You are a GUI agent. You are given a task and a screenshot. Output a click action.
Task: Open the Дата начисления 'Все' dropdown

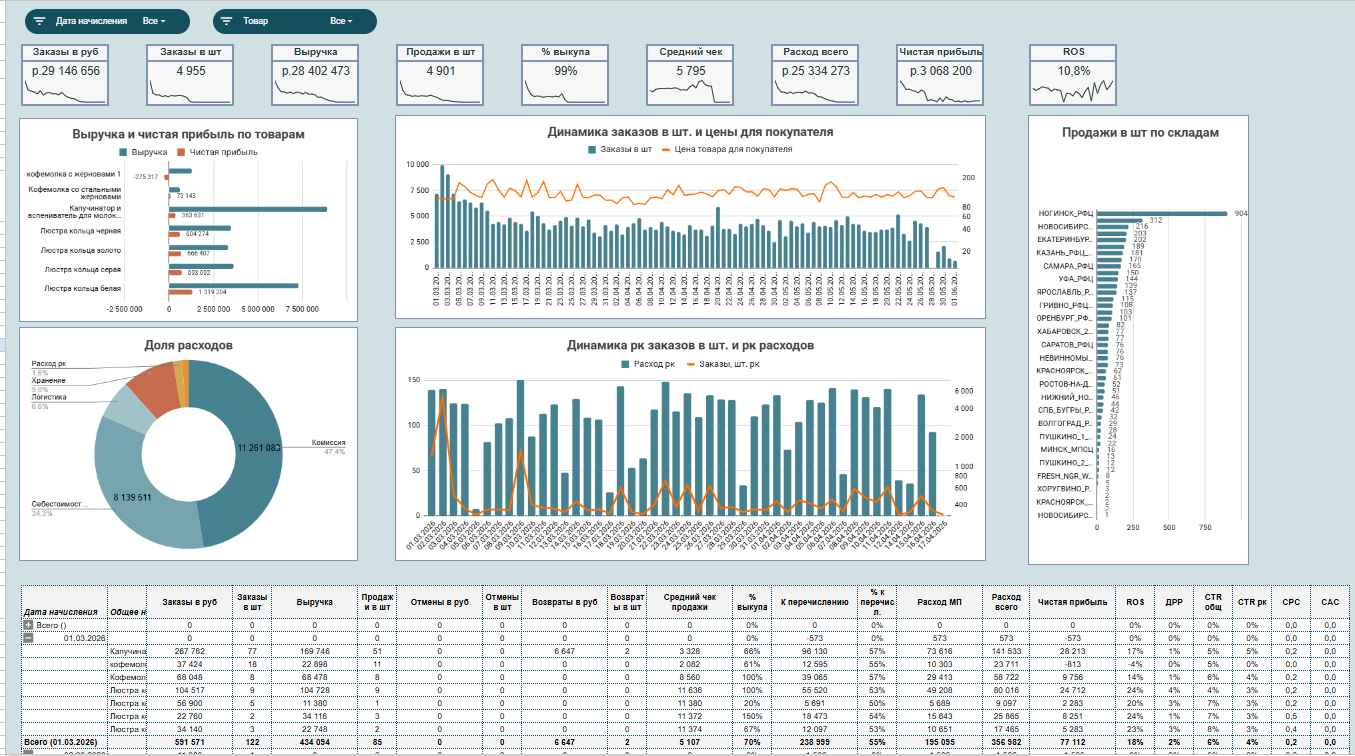[x=154, y=21]
